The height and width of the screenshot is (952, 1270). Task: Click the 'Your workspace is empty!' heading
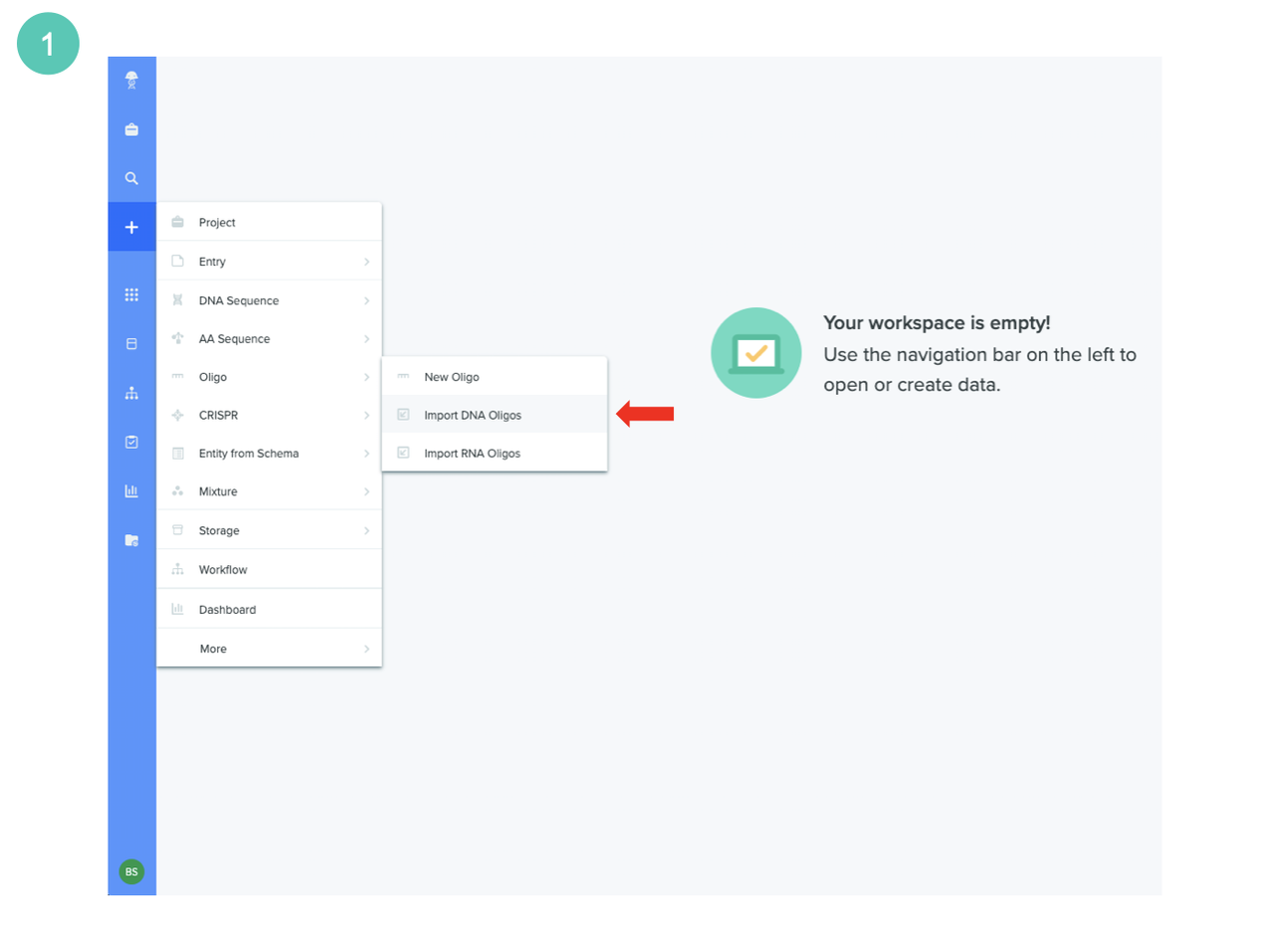point(937,322)
